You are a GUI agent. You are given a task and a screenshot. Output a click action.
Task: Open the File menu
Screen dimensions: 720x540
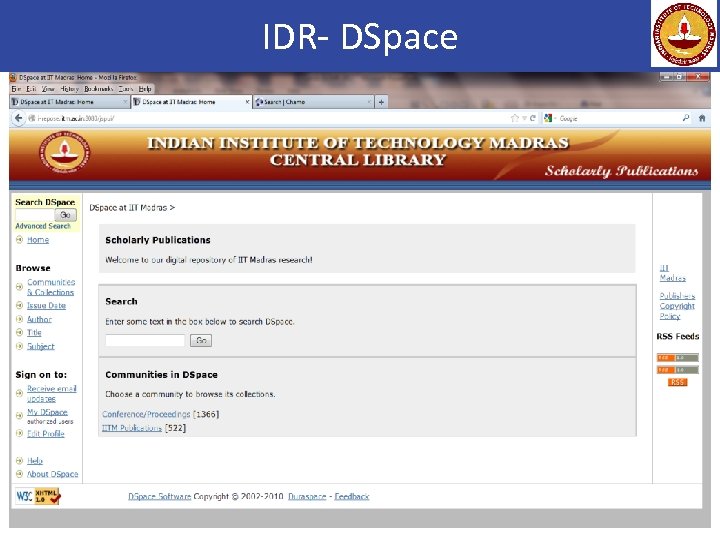(x=16, y=89)
